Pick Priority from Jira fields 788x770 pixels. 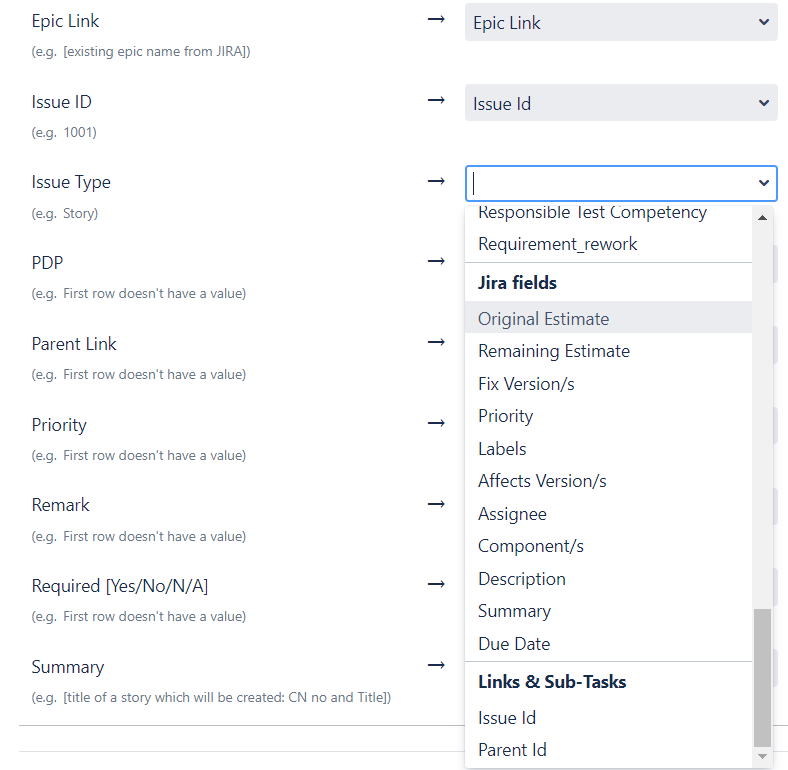[x=608, y=416]
